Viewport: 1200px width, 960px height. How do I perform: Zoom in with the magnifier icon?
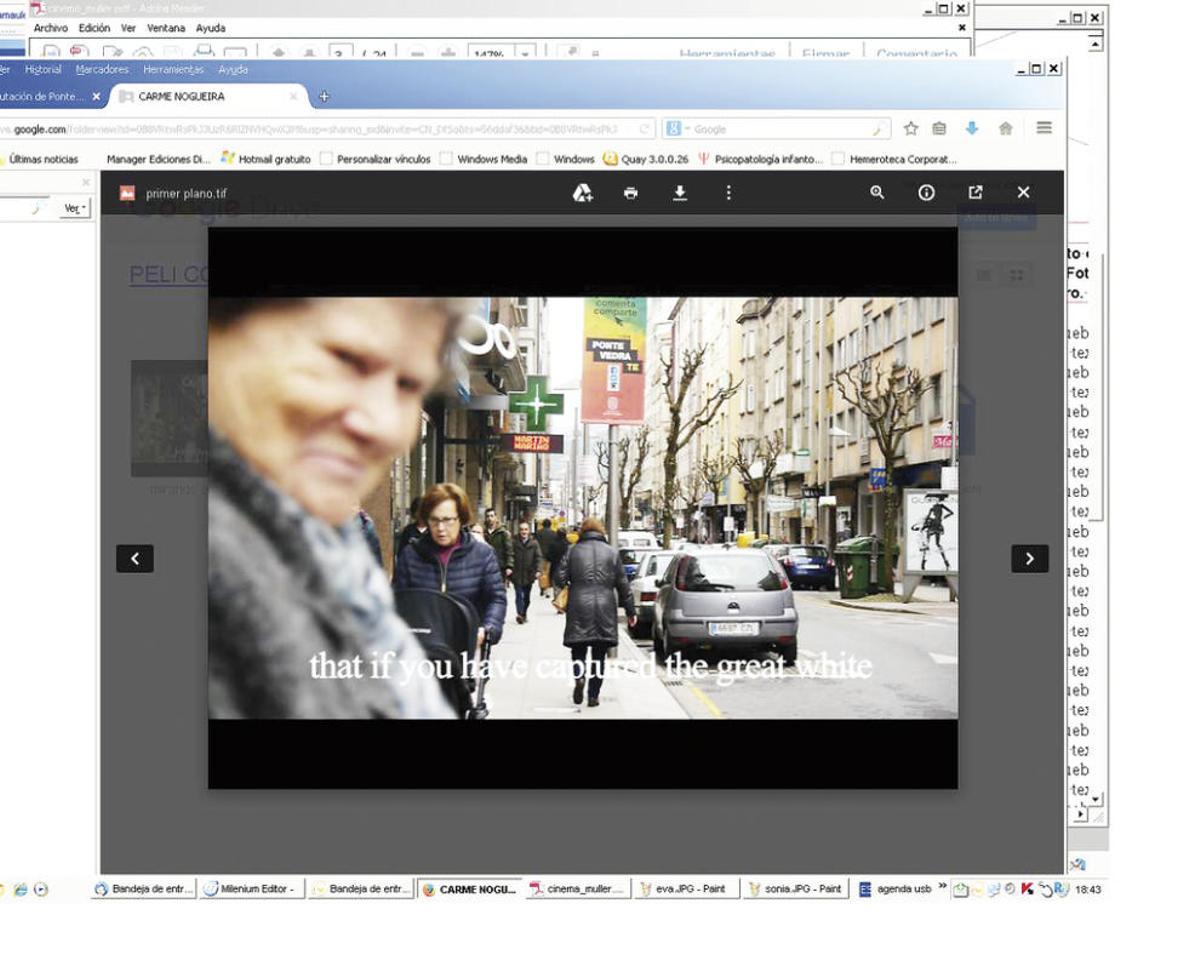coord(877,192)
